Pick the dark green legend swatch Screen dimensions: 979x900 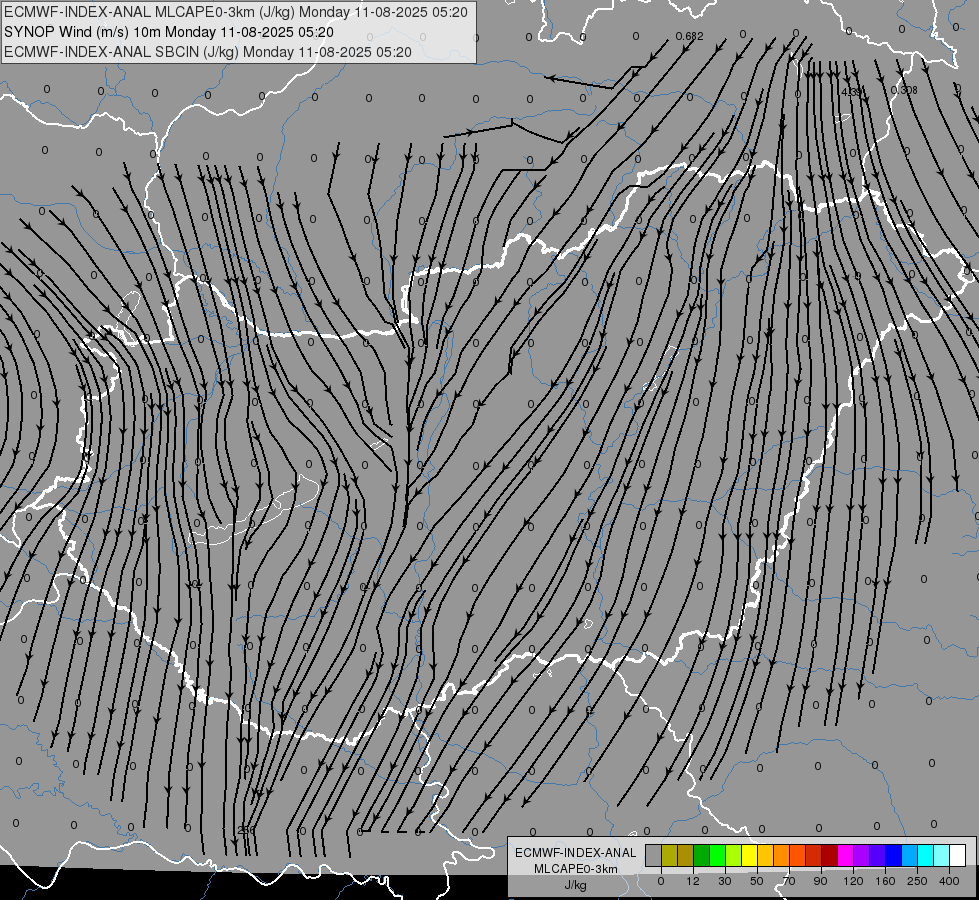(x=701, y=855)
